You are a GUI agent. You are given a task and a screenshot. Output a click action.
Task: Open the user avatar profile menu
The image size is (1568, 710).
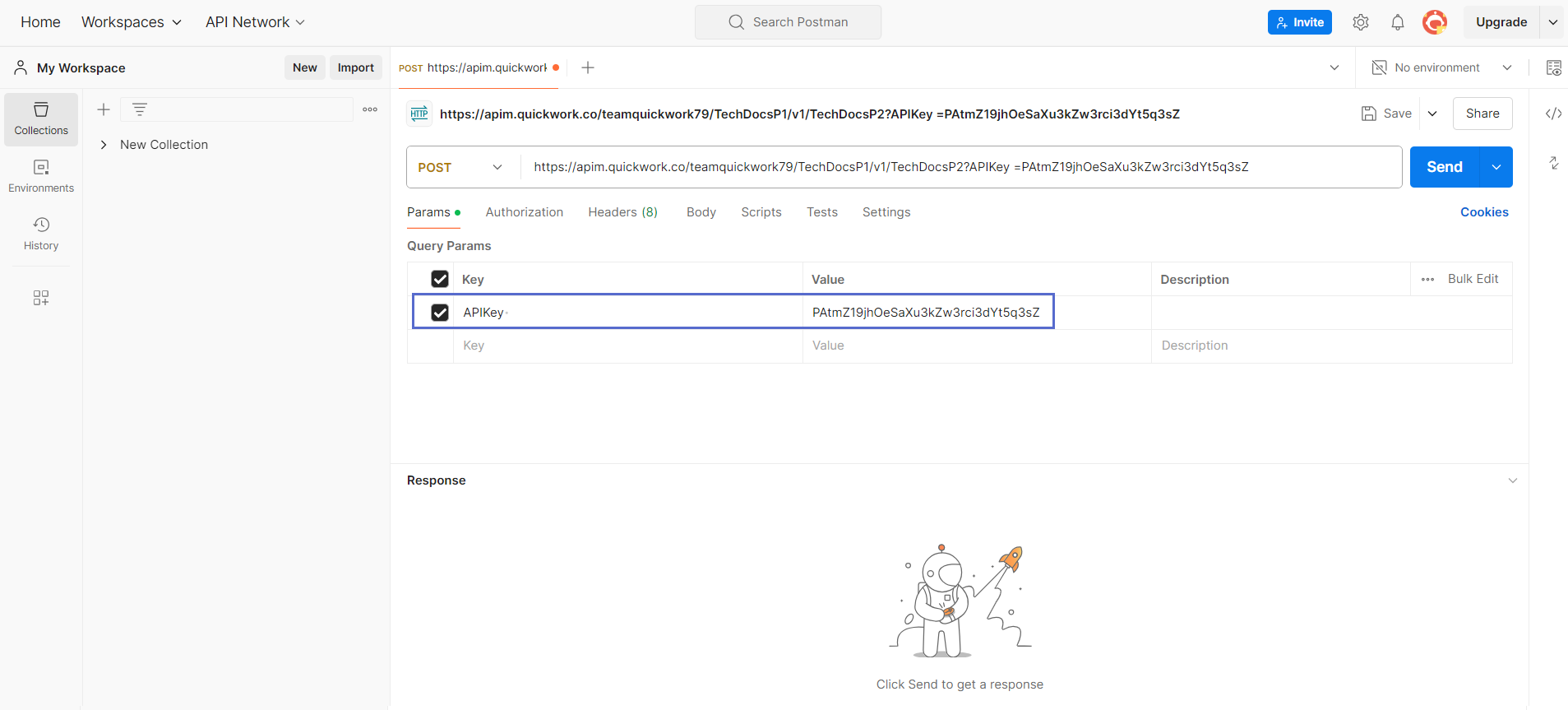pyautogui.click(x=1435, y=22)
